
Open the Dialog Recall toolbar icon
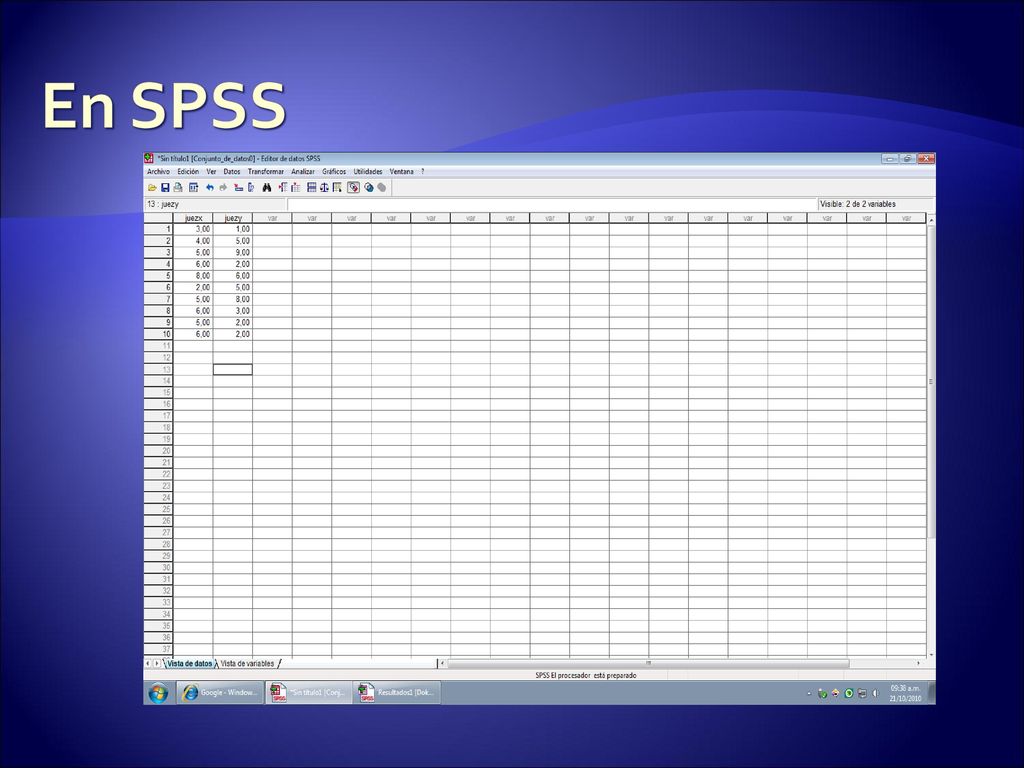(193, 187)
